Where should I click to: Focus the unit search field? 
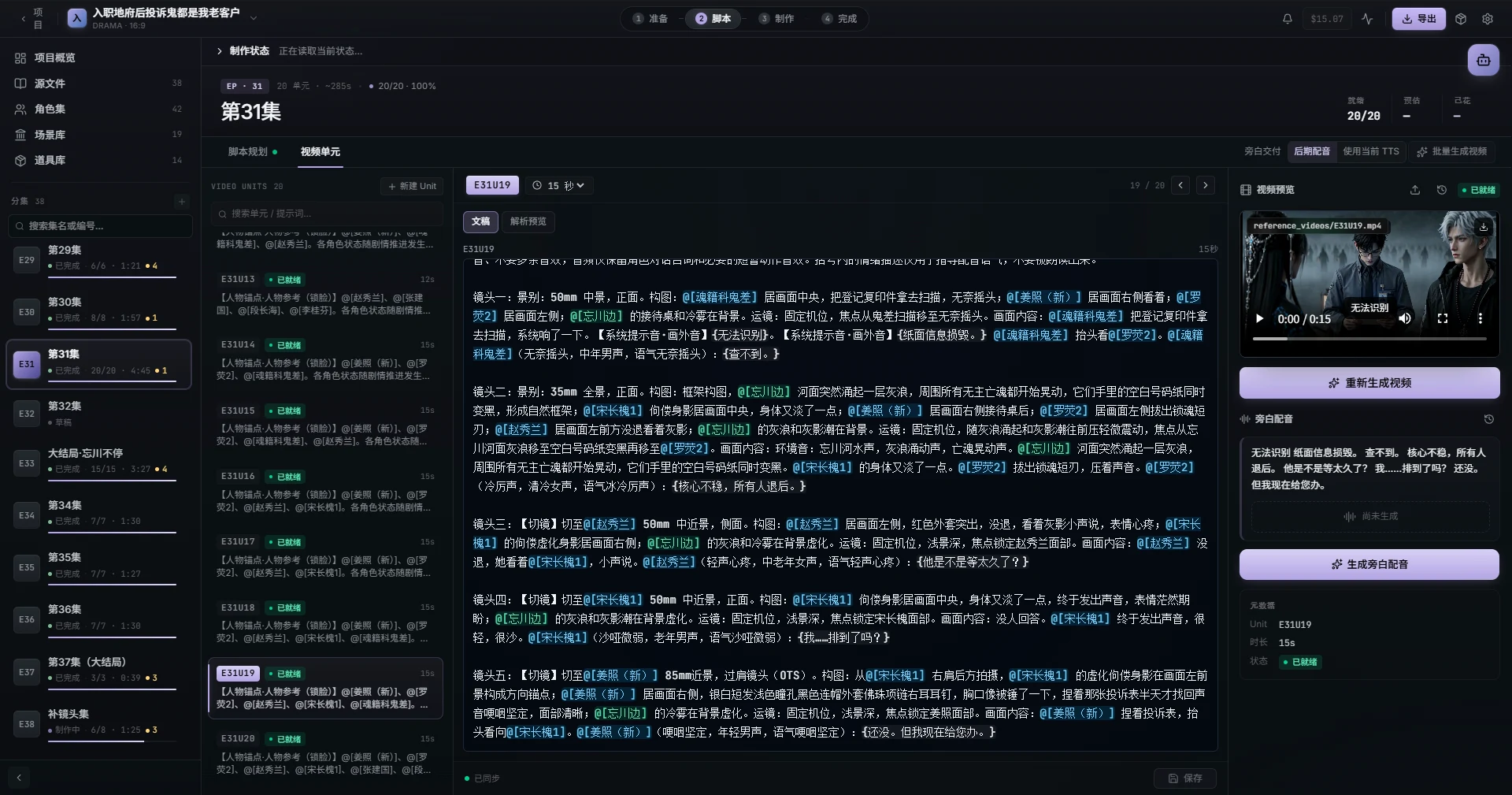point(326,214)
